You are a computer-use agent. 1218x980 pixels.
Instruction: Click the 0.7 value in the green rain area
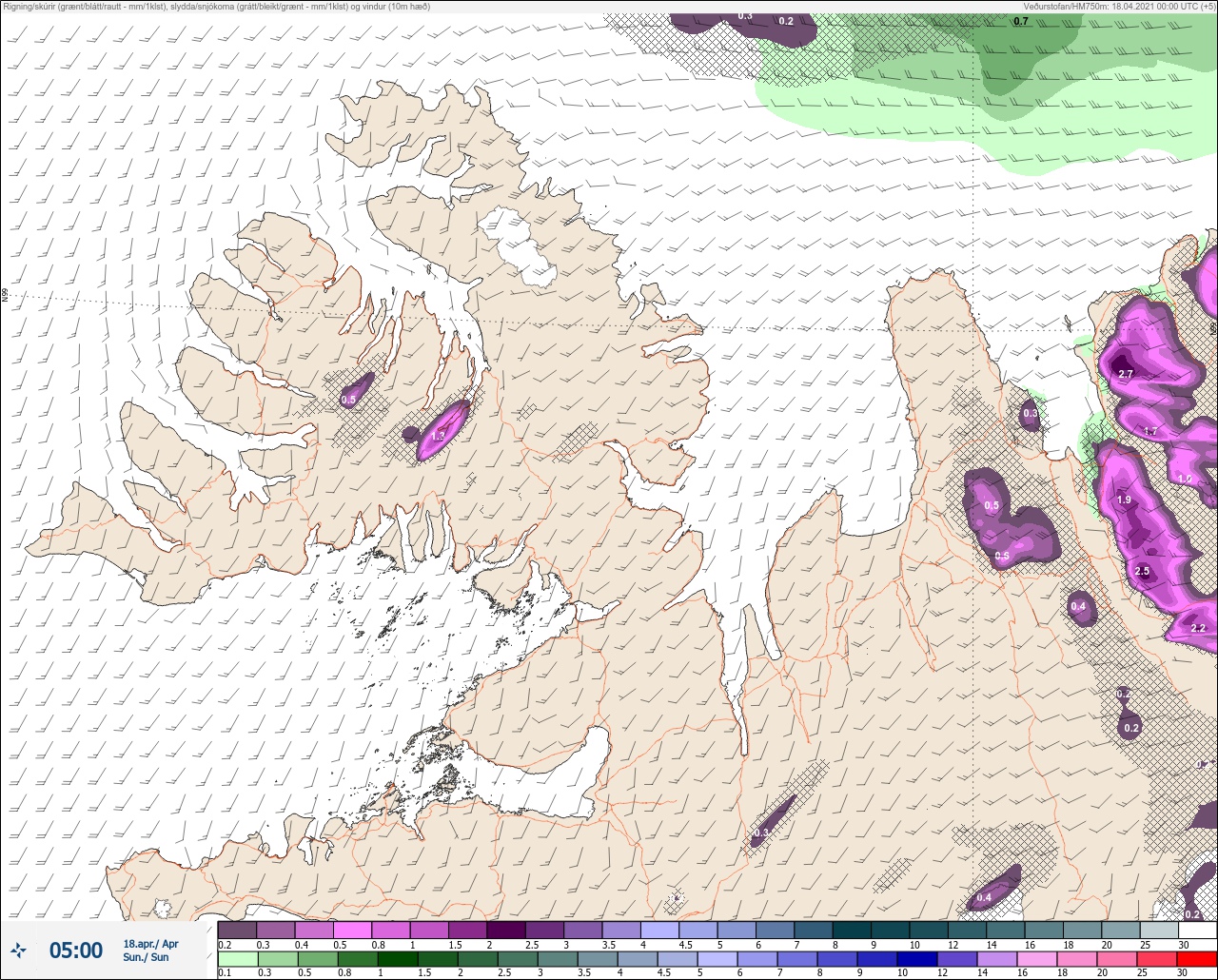tap(1021, 21)
